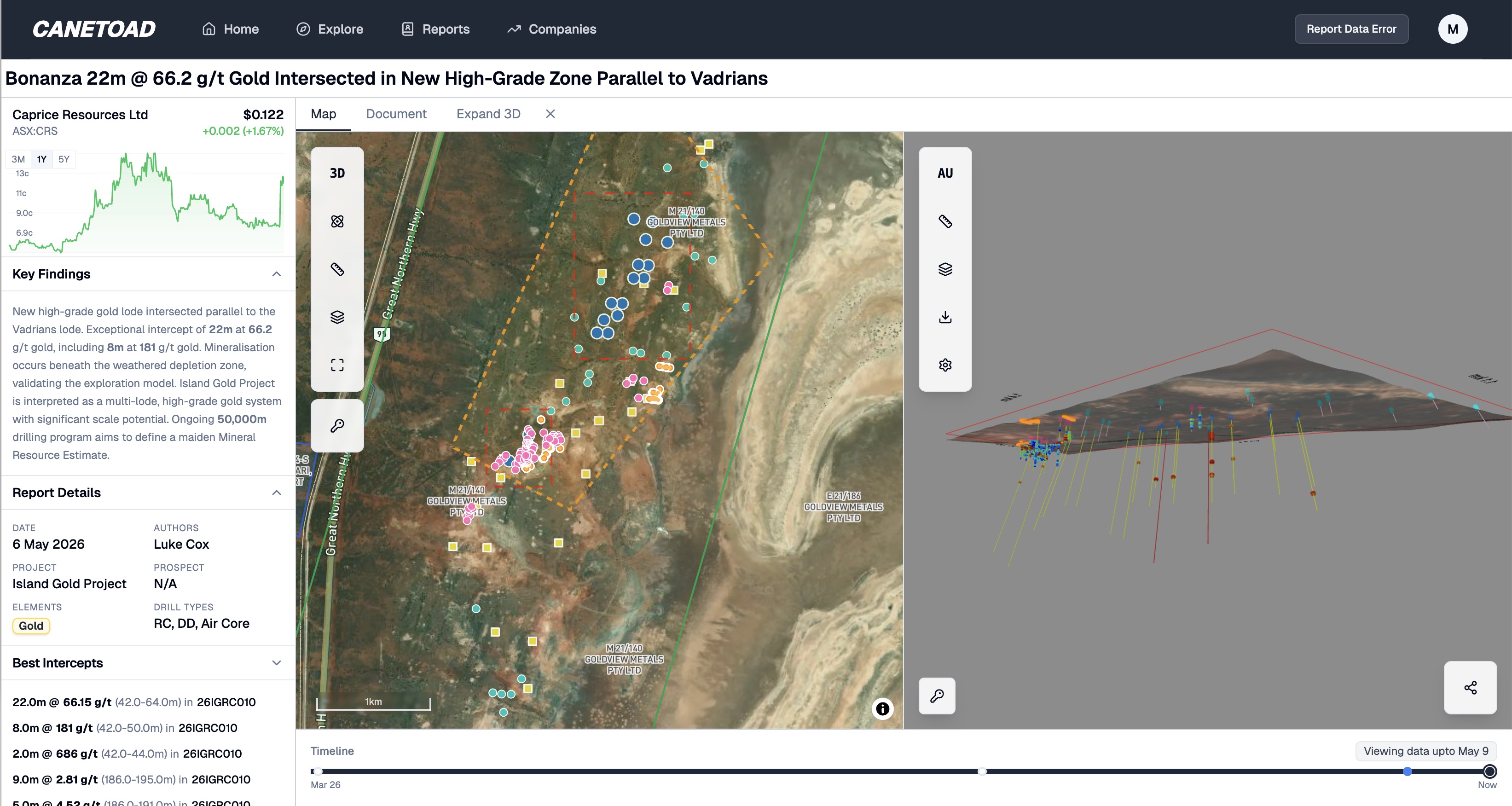Click the map drillhole filter icon
The height and width of the screenshot is (806, 1512).
(337, 221)
